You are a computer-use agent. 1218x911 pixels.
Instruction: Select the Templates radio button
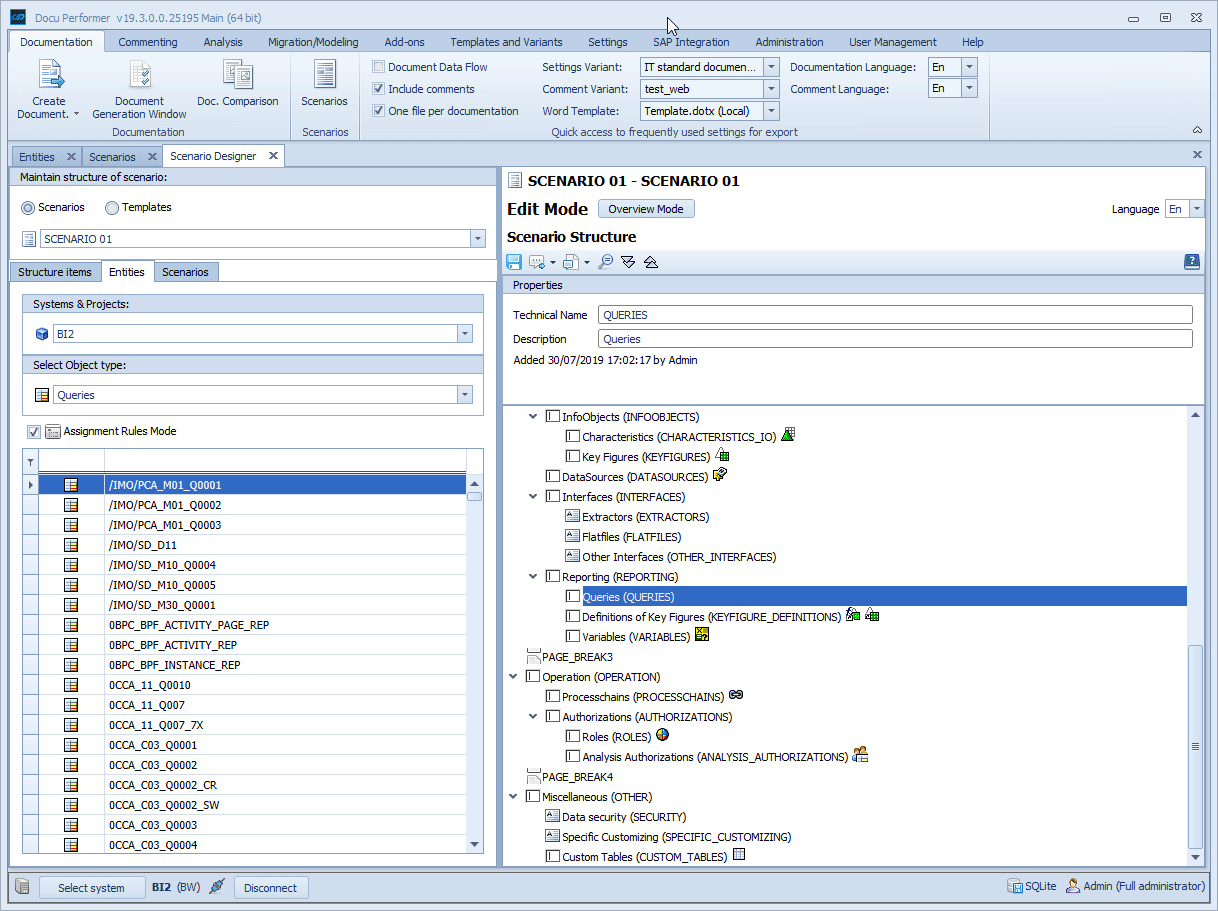pos(112,208)
